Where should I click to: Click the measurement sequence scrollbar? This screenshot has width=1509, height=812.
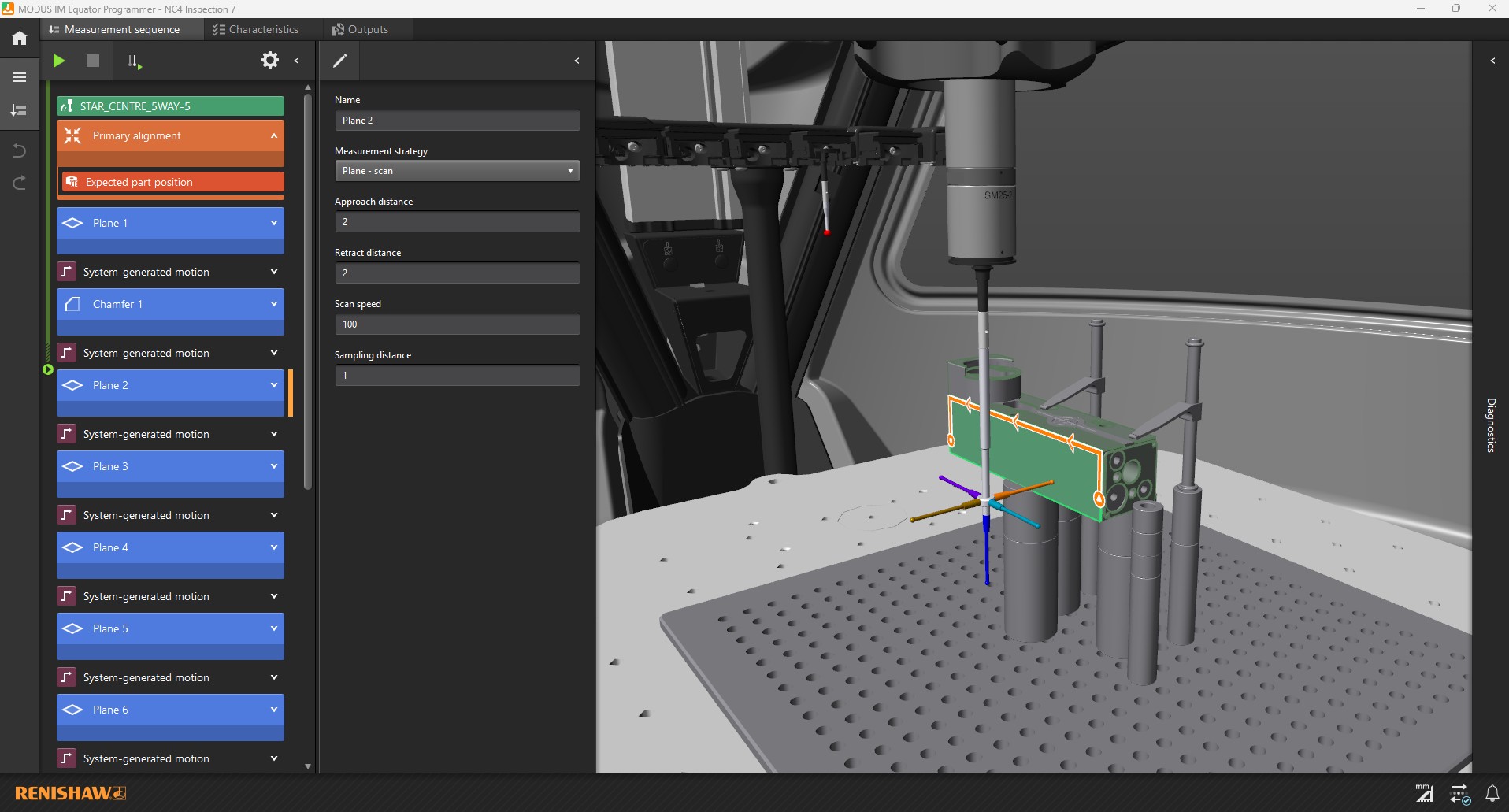point(307,291)
